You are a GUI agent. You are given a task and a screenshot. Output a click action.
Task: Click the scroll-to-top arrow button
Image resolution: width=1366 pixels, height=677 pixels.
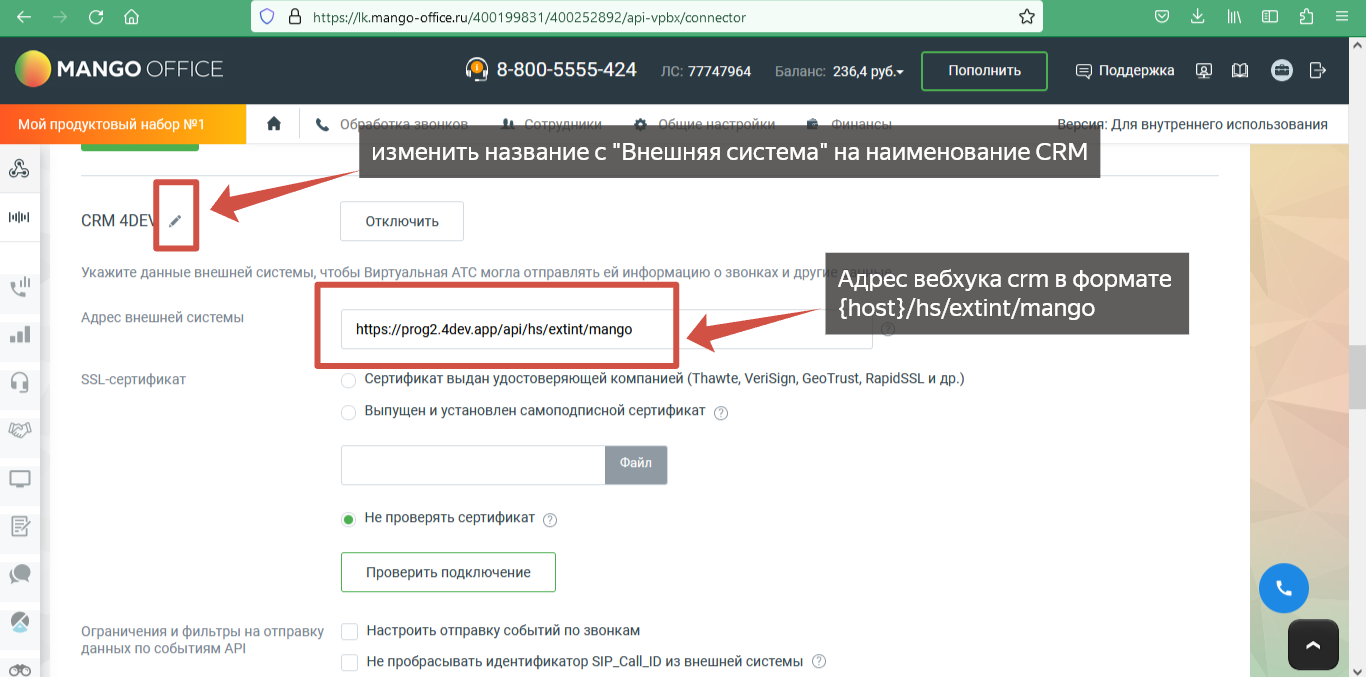pos(1313,645)
